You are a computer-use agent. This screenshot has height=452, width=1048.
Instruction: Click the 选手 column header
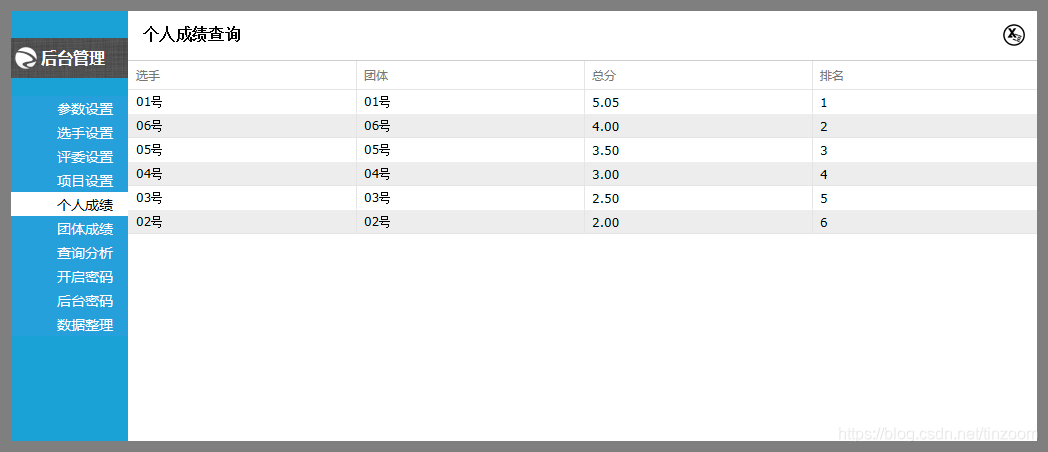pyautogui.click(x=242, y=76)
